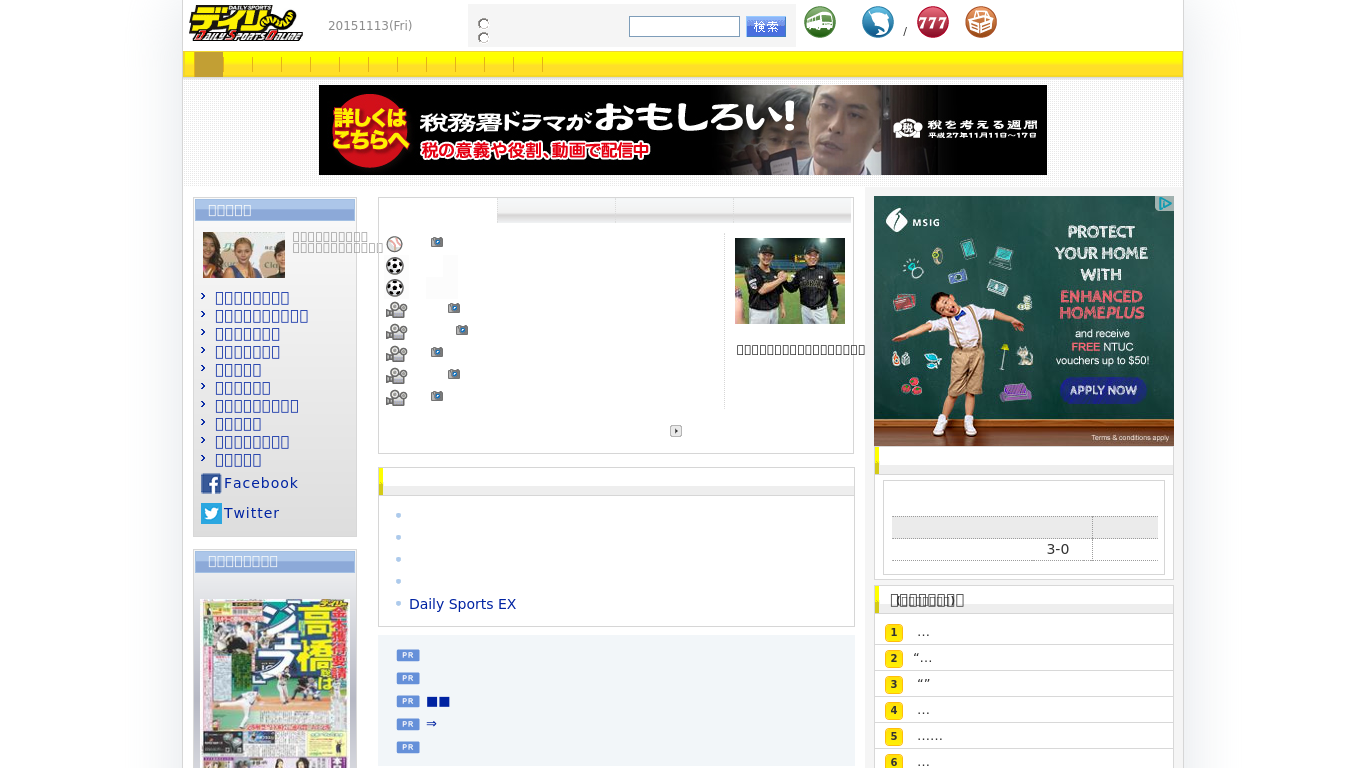The image size is (1366, 768).
Task: Click the Twitter icon in the left sidebar
Action: tap(211, 513)
